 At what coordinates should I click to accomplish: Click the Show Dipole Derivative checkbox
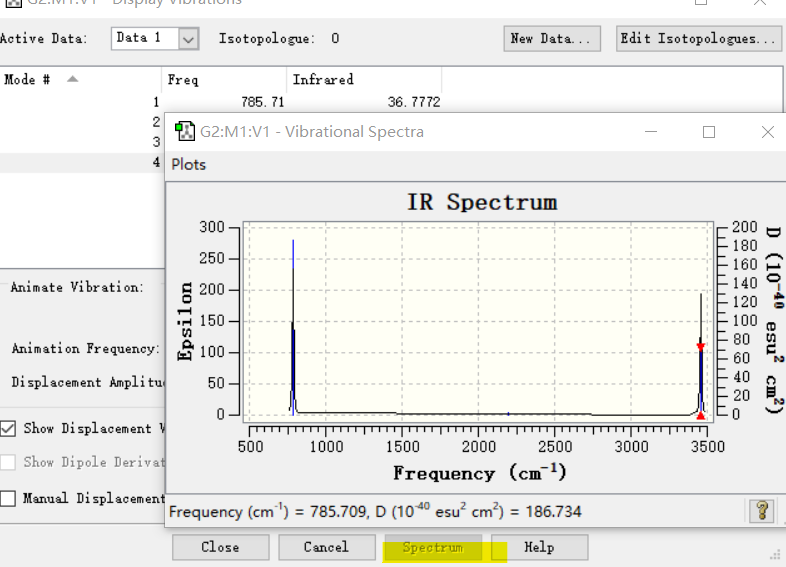coord(8,462)
